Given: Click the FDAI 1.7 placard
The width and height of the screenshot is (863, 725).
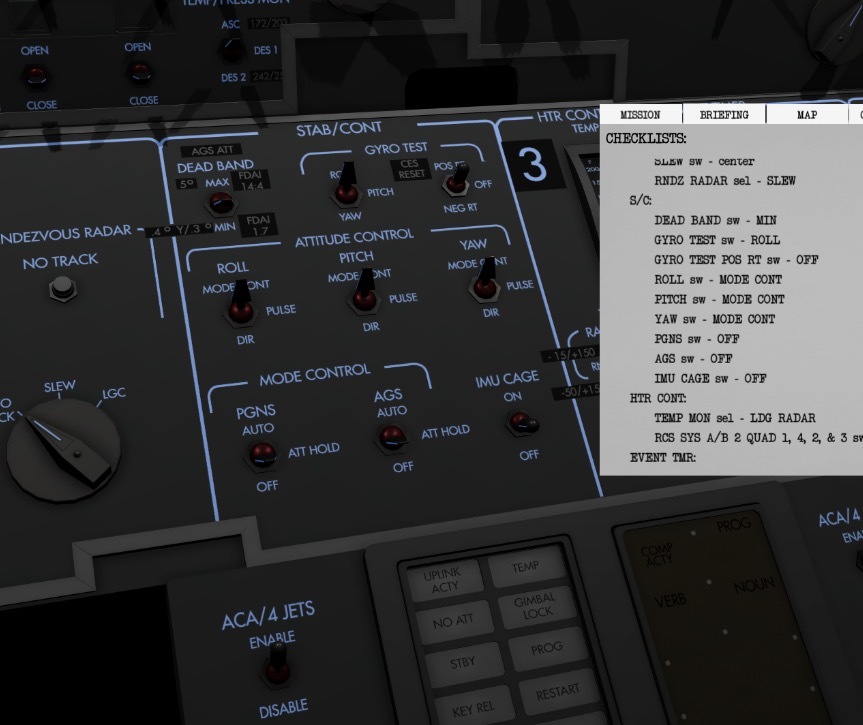Looking at the screenshot, I should pos(259,225).
